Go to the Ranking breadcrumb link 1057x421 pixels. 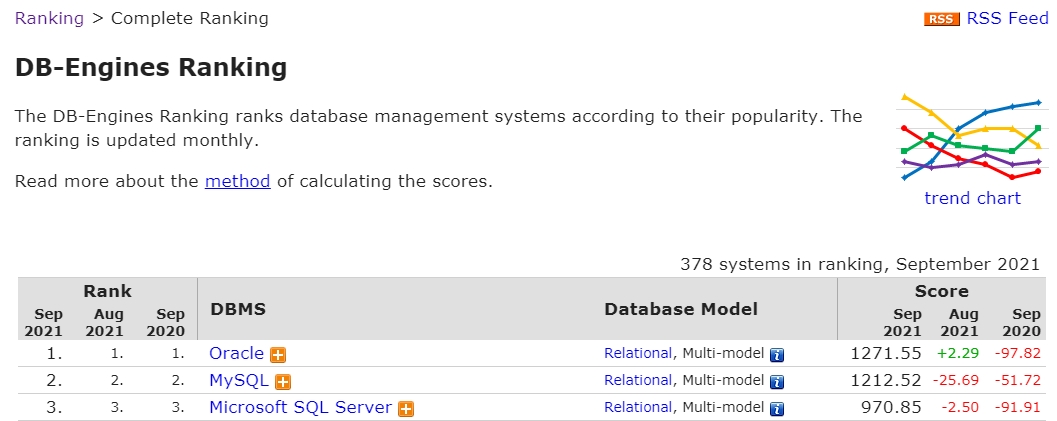[x=49, y=18]
